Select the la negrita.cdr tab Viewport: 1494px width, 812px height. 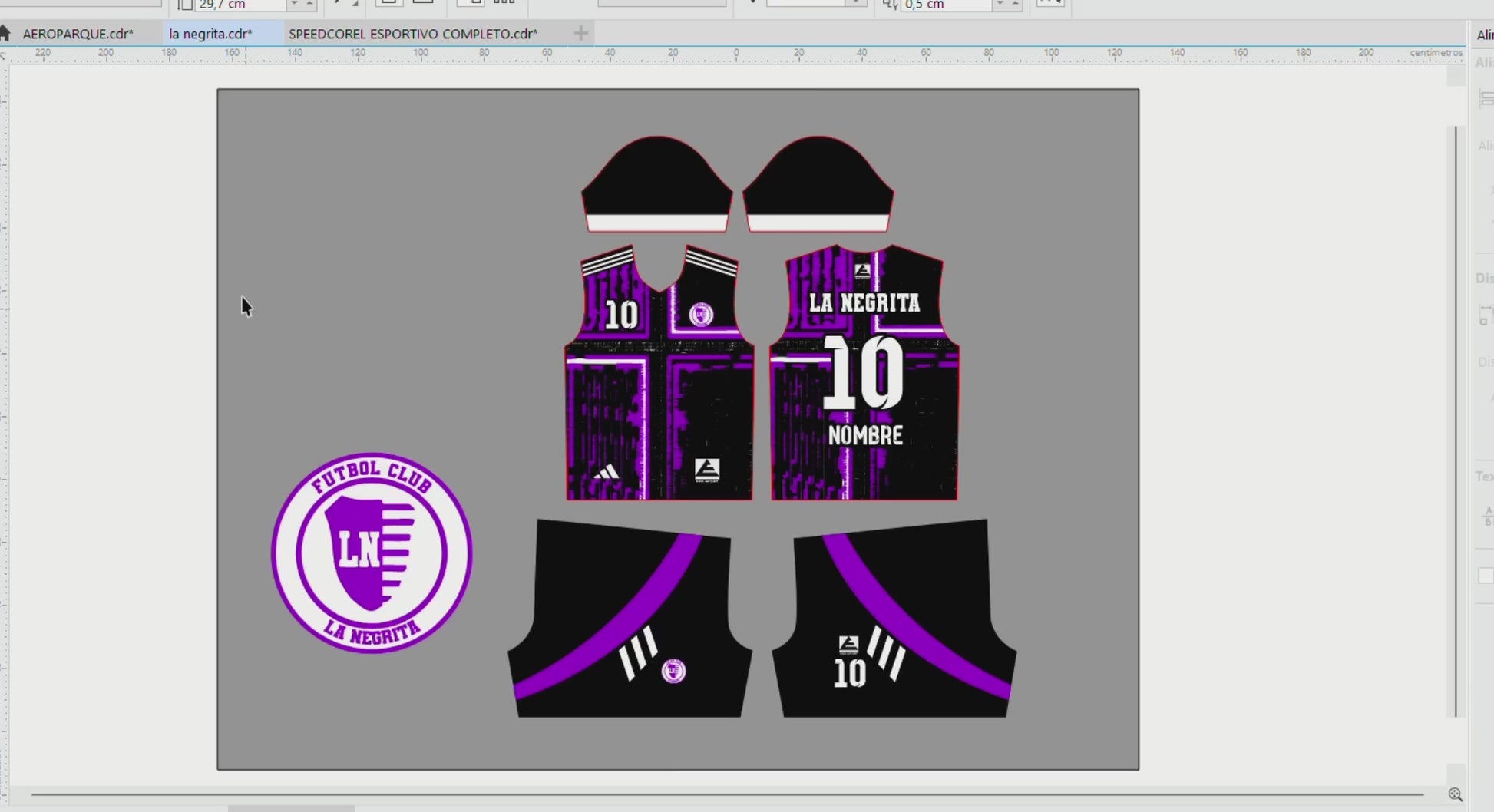click(x=210, y=34)
